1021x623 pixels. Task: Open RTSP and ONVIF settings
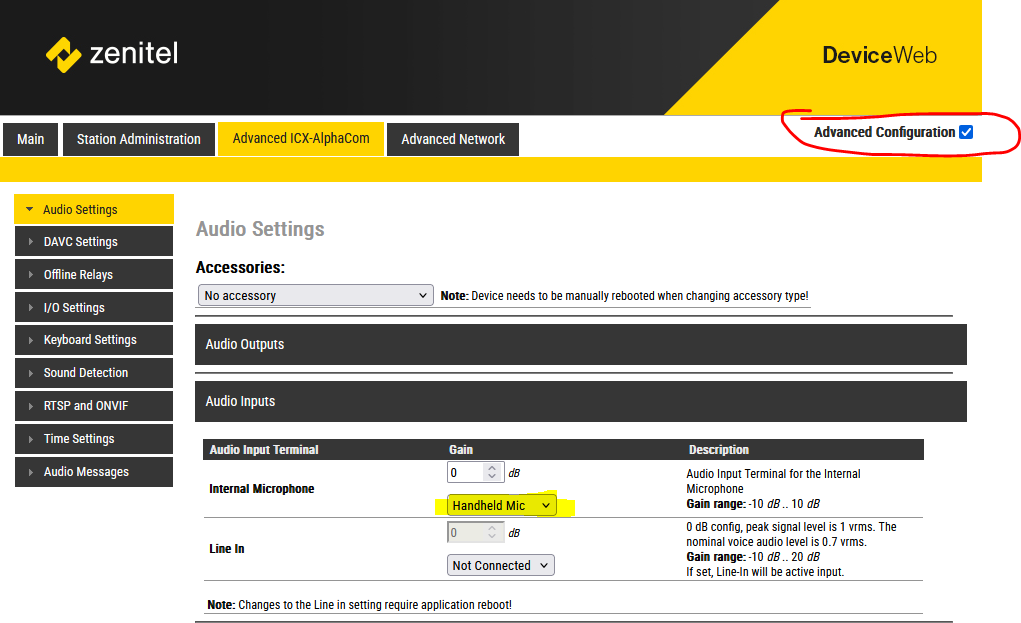point(93,406)
